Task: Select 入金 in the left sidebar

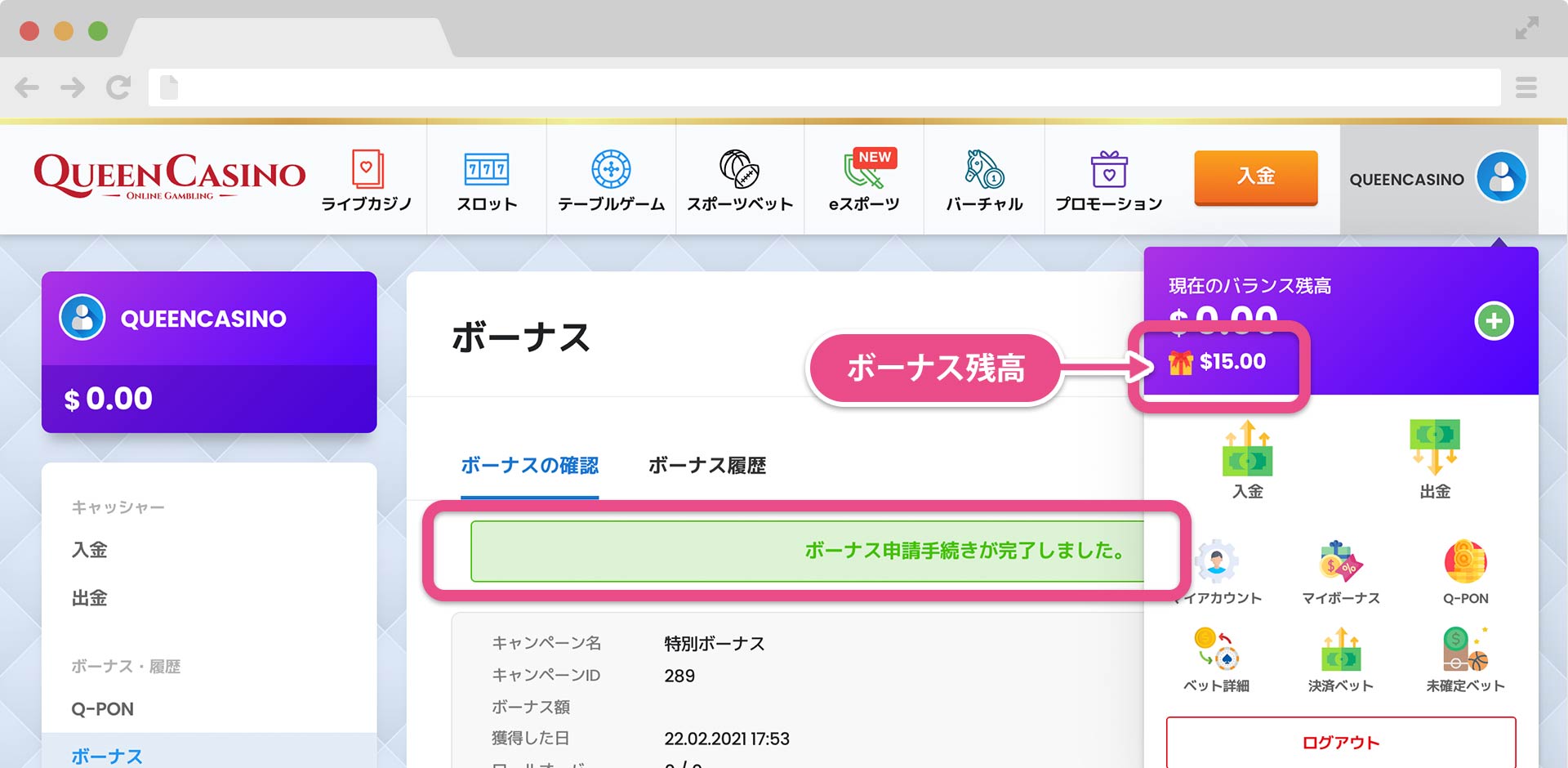Action: pyautogui.click(x=90, y=550)
